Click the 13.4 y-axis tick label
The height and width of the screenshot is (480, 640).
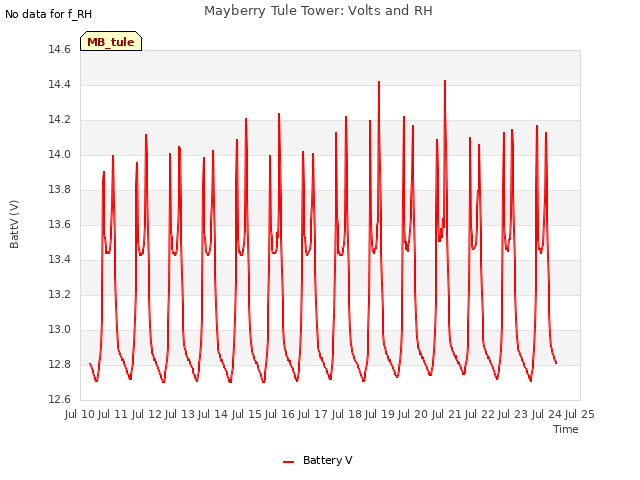pos(60,260)
